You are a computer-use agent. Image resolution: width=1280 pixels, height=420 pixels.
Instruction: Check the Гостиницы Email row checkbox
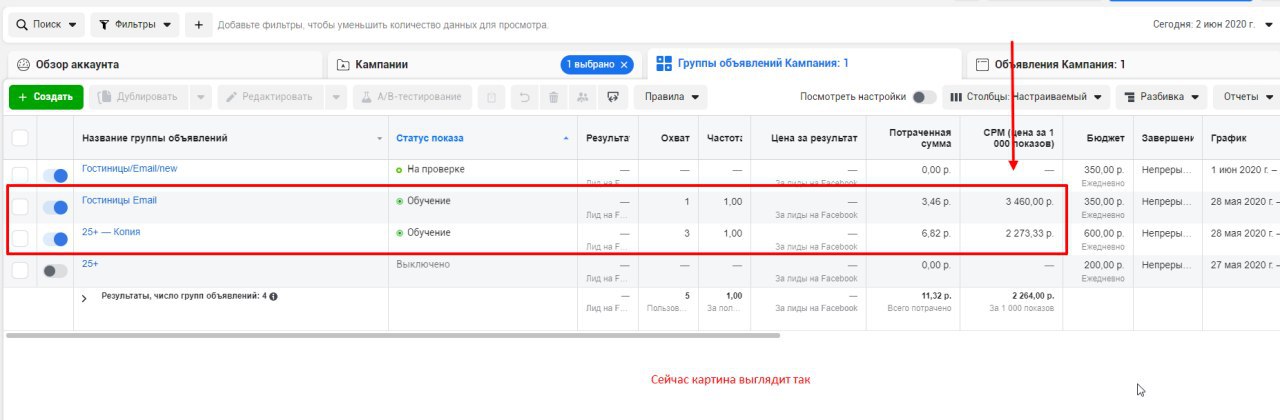[20, 207]
